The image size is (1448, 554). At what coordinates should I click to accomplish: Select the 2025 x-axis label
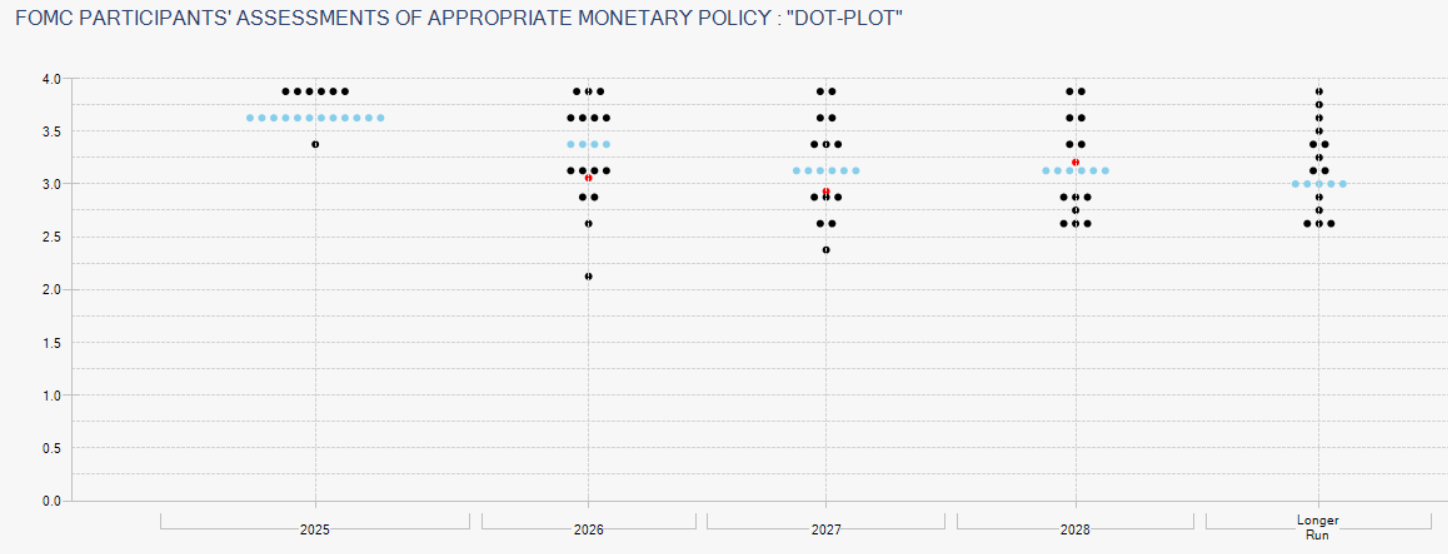tap(315, 530)
